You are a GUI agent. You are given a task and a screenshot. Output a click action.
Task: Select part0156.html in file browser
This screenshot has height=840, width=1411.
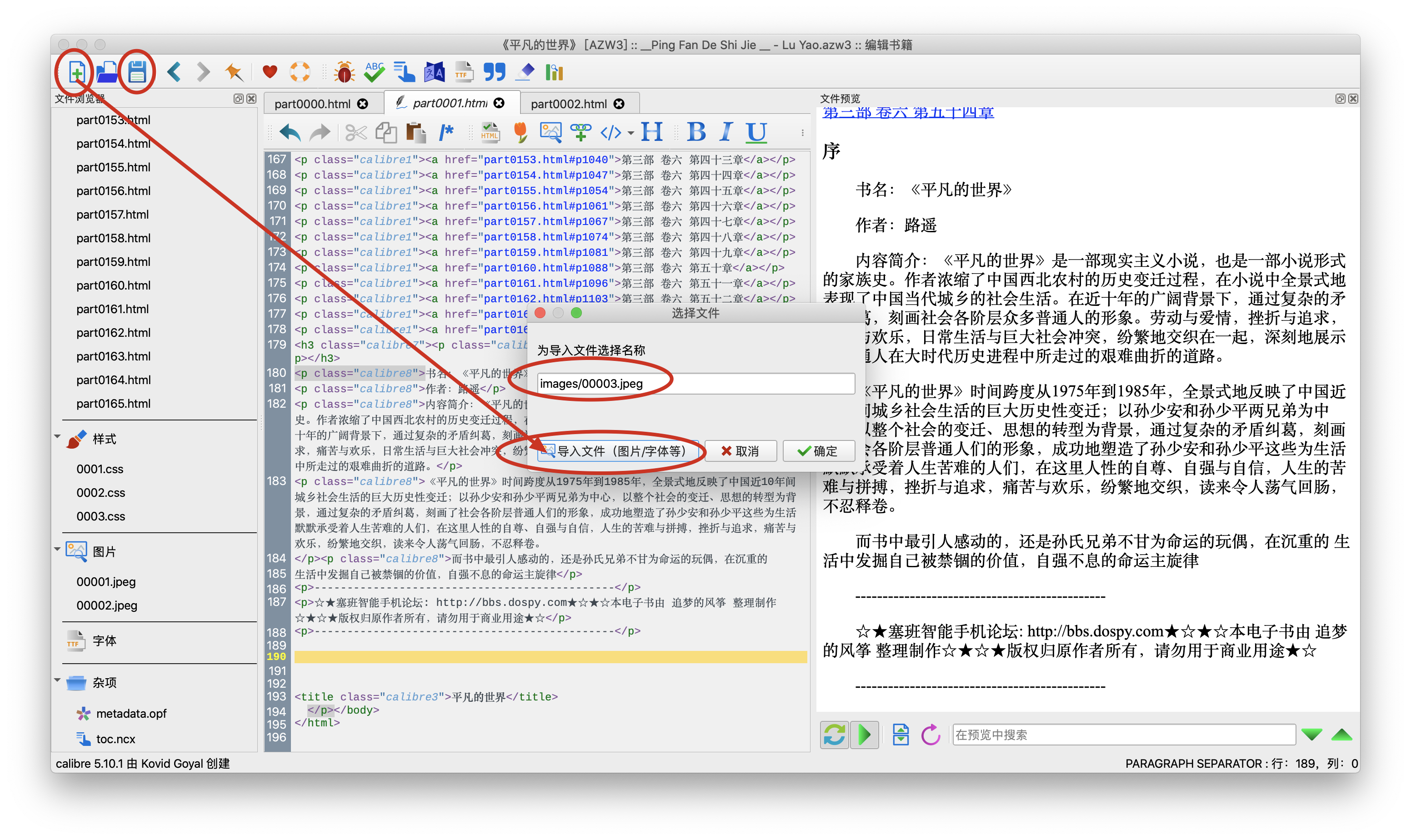tap(113, 191)
